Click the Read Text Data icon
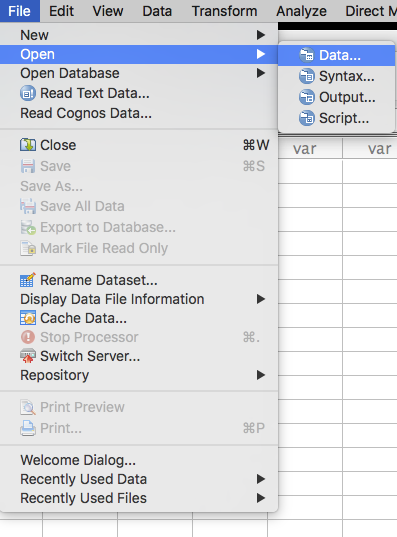Viewport: 397px width, 537px height. [x=28, y=93]
